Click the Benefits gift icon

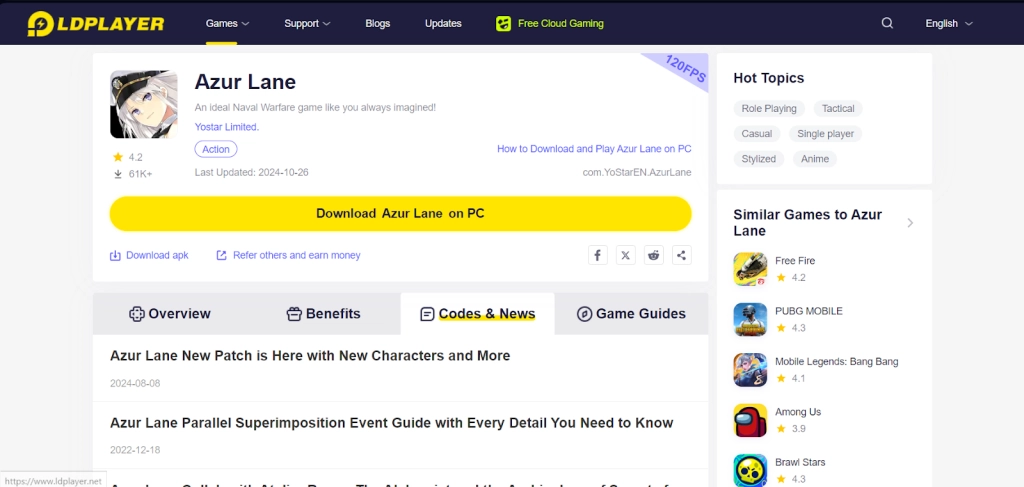point(294,314)
